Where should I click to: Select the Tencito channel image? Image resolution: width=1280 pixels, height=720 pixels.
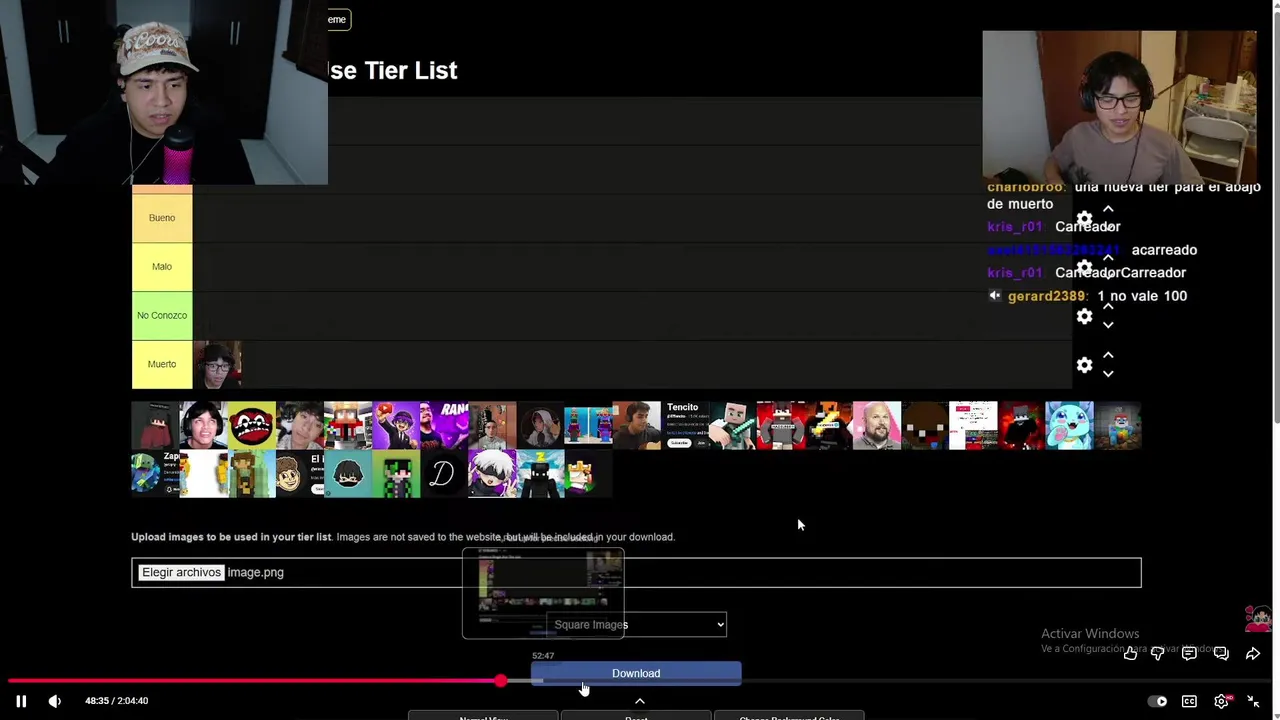point(685,425)
